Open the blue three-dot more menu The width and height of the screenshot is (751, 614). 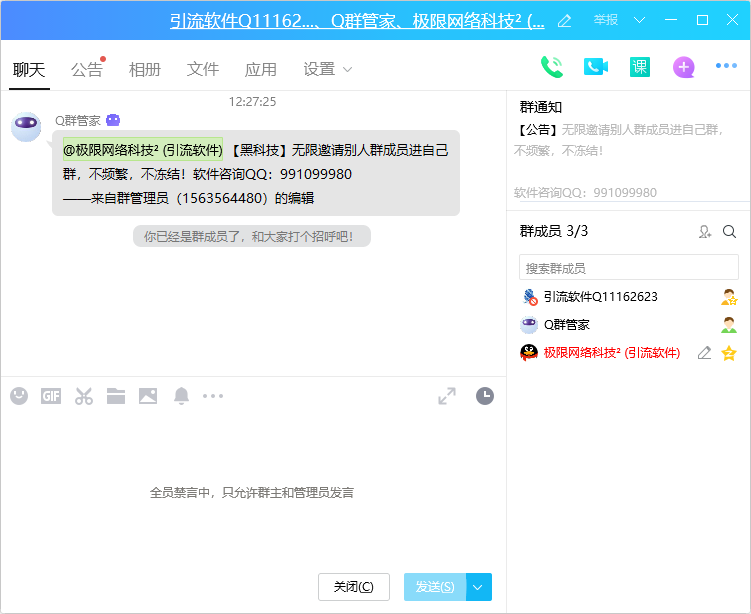point(726,66)
